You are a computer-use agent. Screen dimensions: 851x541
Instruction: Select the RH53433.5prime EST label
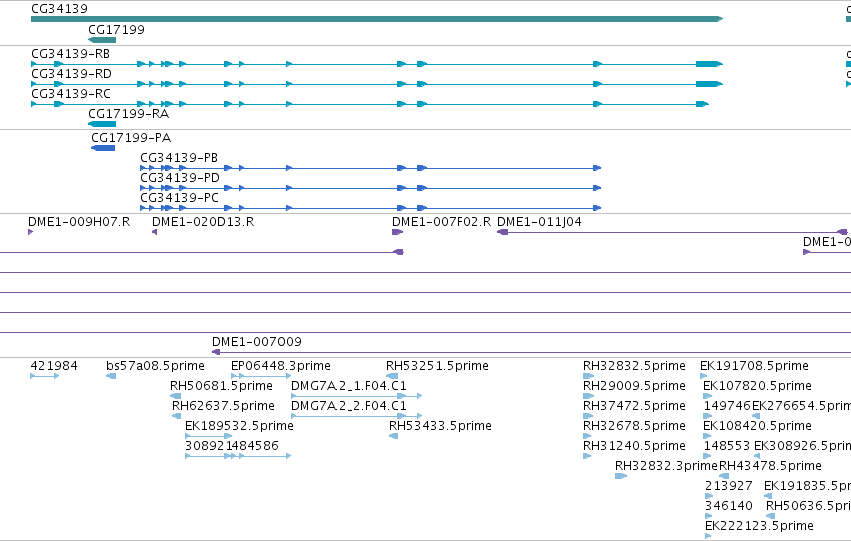(441, 426)
